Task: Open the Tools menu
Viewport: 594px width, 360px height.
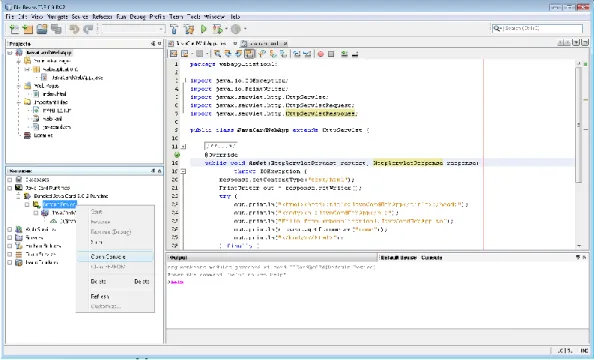Action: click(x=194, y=17)
